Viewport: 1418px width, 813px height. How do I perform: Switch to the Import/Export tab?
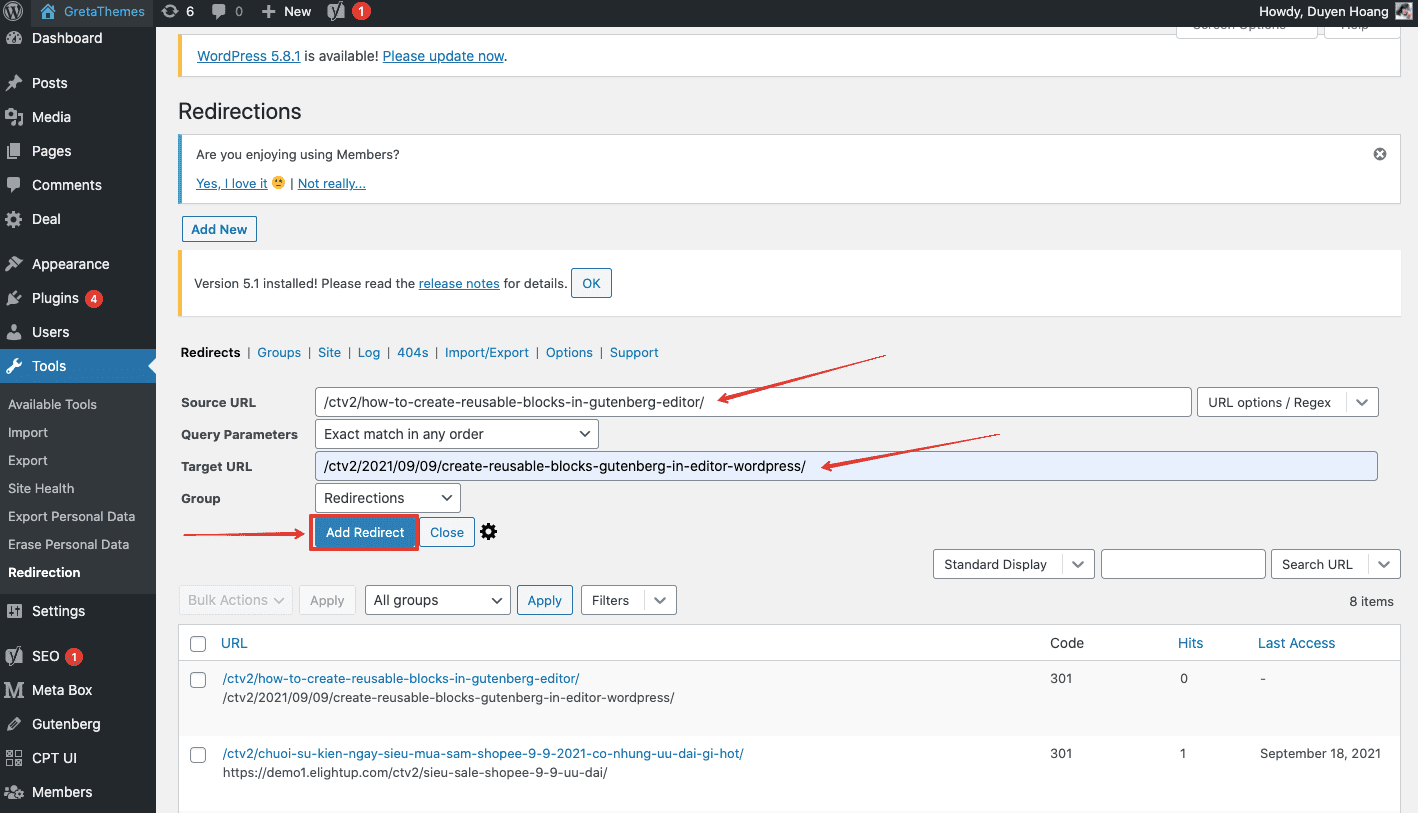(x=487, y=353)
